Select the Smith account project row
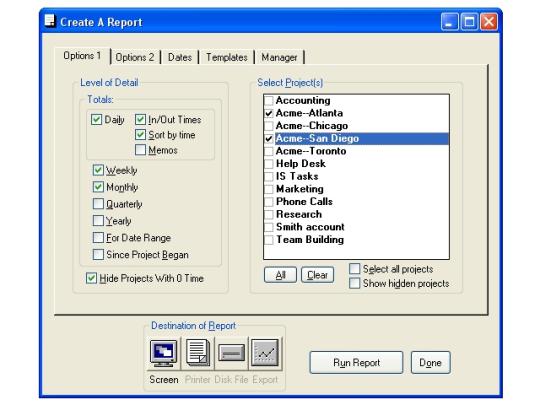The image size is (540, 405). (356, 227)
